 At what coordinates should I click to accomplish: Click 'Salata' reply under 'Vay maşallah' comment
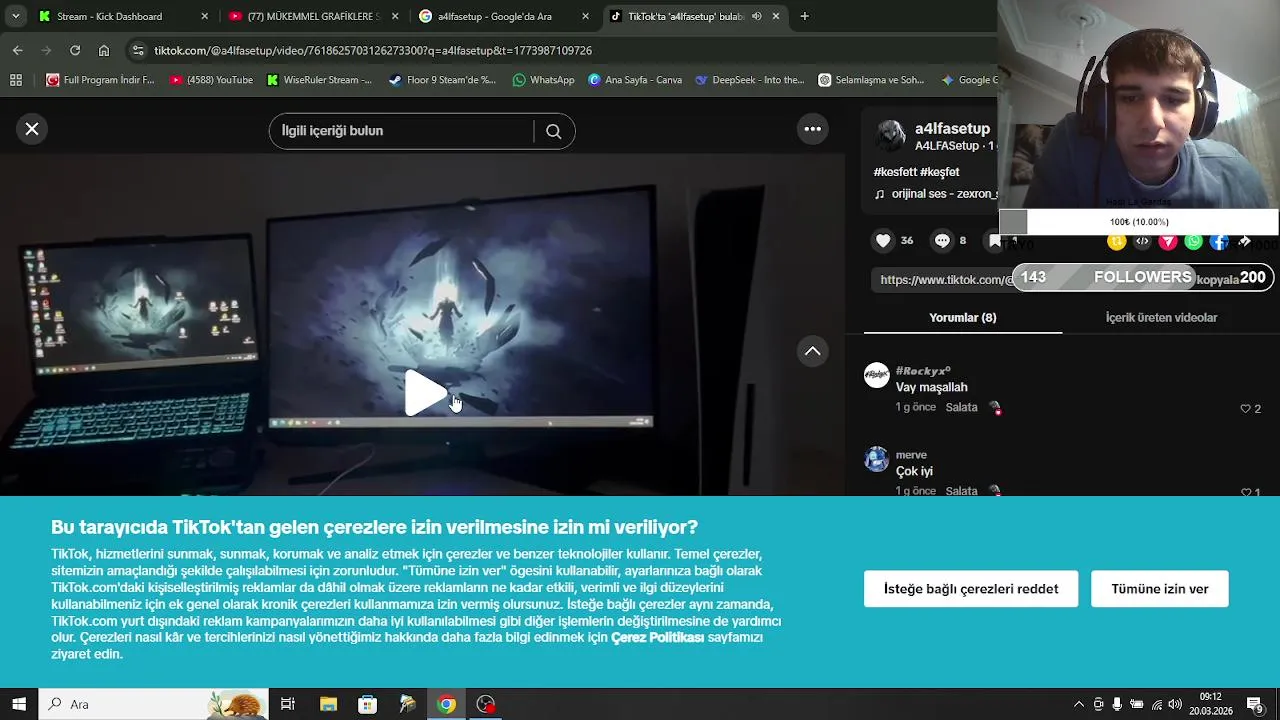(x=961, y=407)
